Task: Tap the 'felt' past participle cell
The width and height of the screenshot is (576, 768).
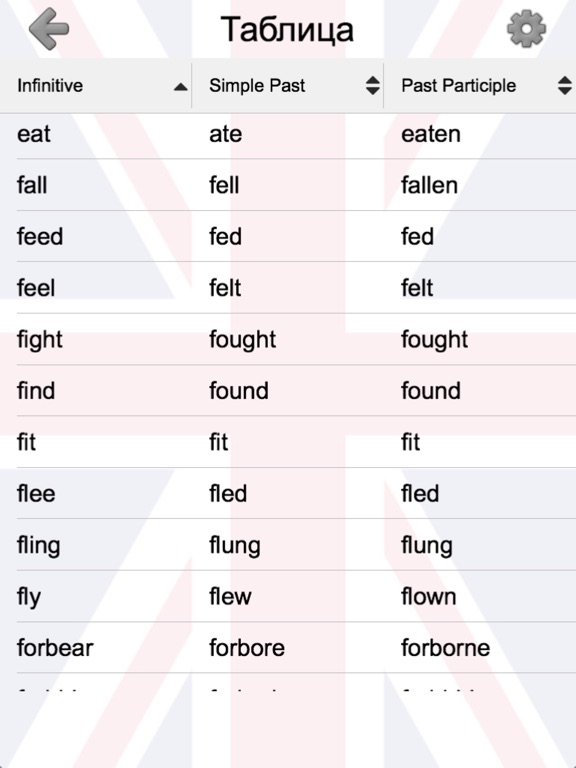Action: click(417, 288)
